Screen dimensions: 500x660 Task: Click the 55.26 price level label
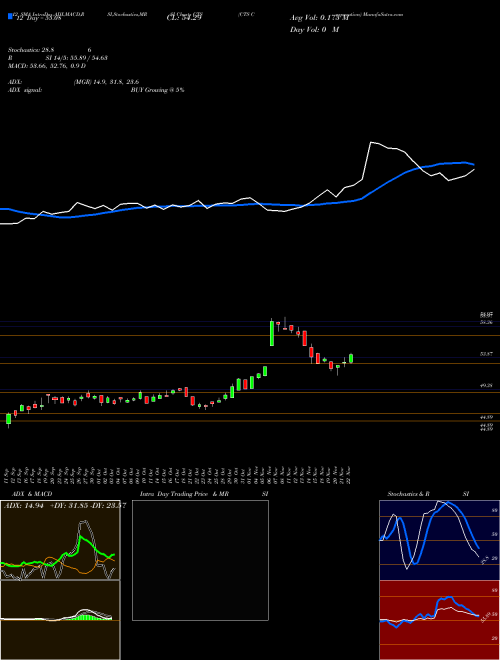(x=486, y=322)
